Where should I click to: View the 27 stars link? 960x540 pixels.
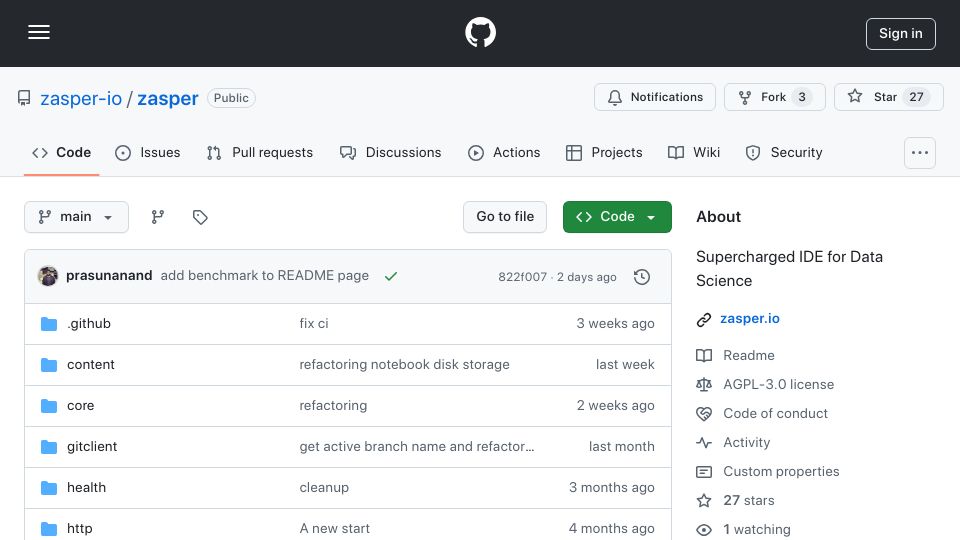click(x=748, y=500)
